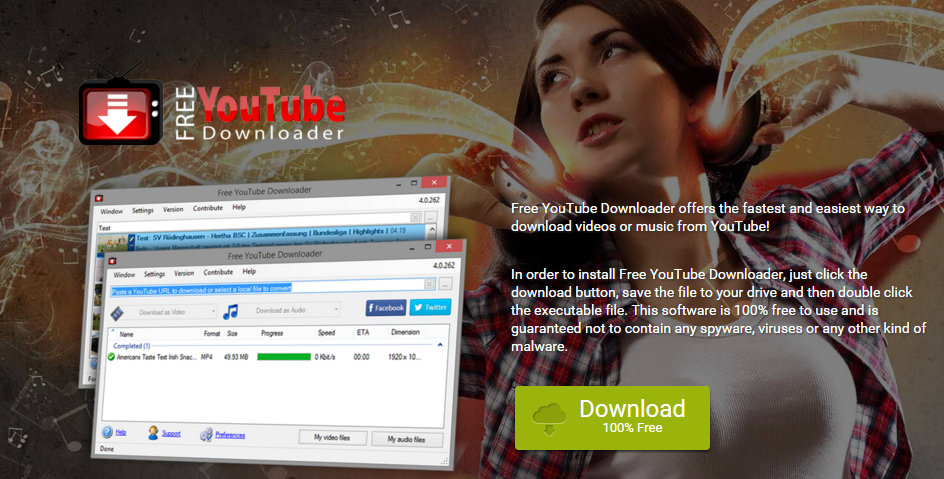This screenshot has width=944, height=479.
Task: Open Help menu in the front window
Action: [249, 271]
